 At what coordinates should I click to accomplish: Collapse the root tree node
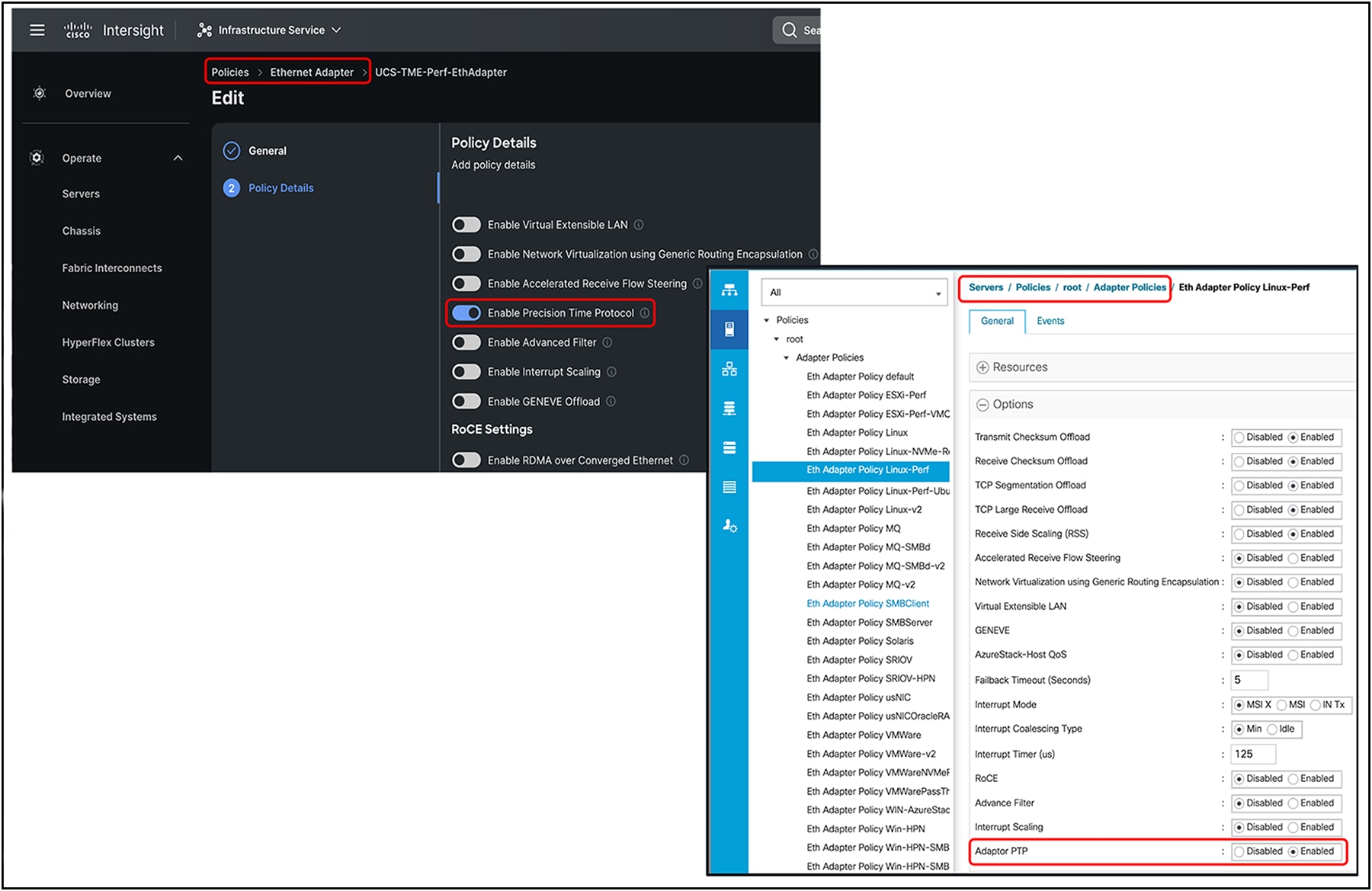coord(777,339)
